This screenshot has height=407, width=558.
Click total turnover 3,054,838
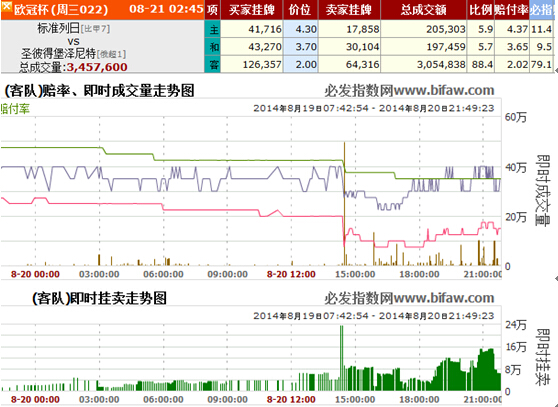tap(441, 65)
